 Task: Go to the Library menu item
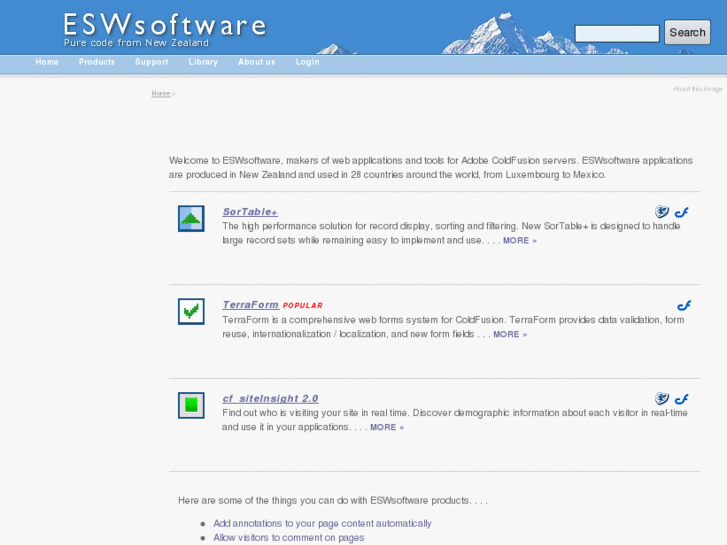tap(203, 62)
